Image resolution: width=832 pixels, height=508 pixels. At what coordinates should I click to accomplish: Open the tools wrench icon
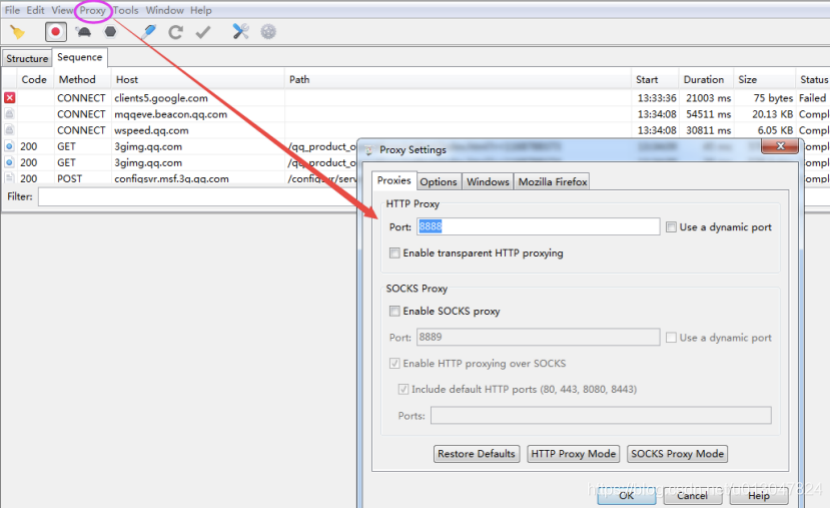tap(240, 32)
